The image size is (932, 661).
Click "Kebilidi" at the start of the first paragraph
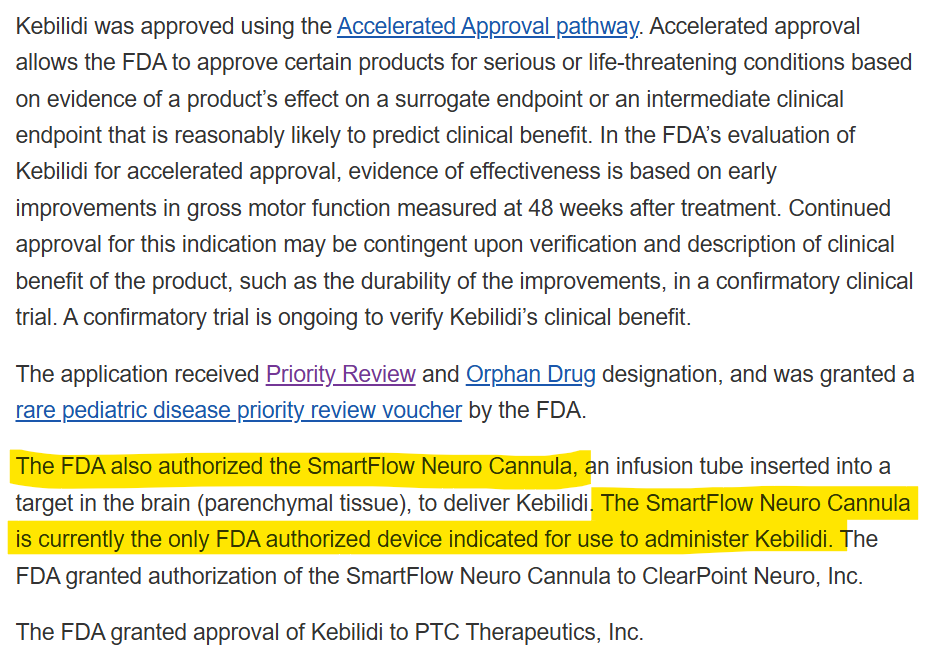point(57,26)
